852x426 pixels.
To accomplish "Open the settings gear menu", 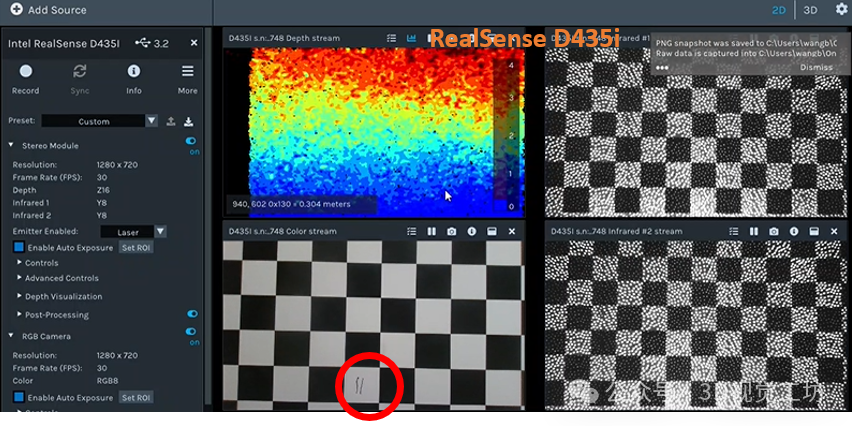I will (x=841, y=9).
